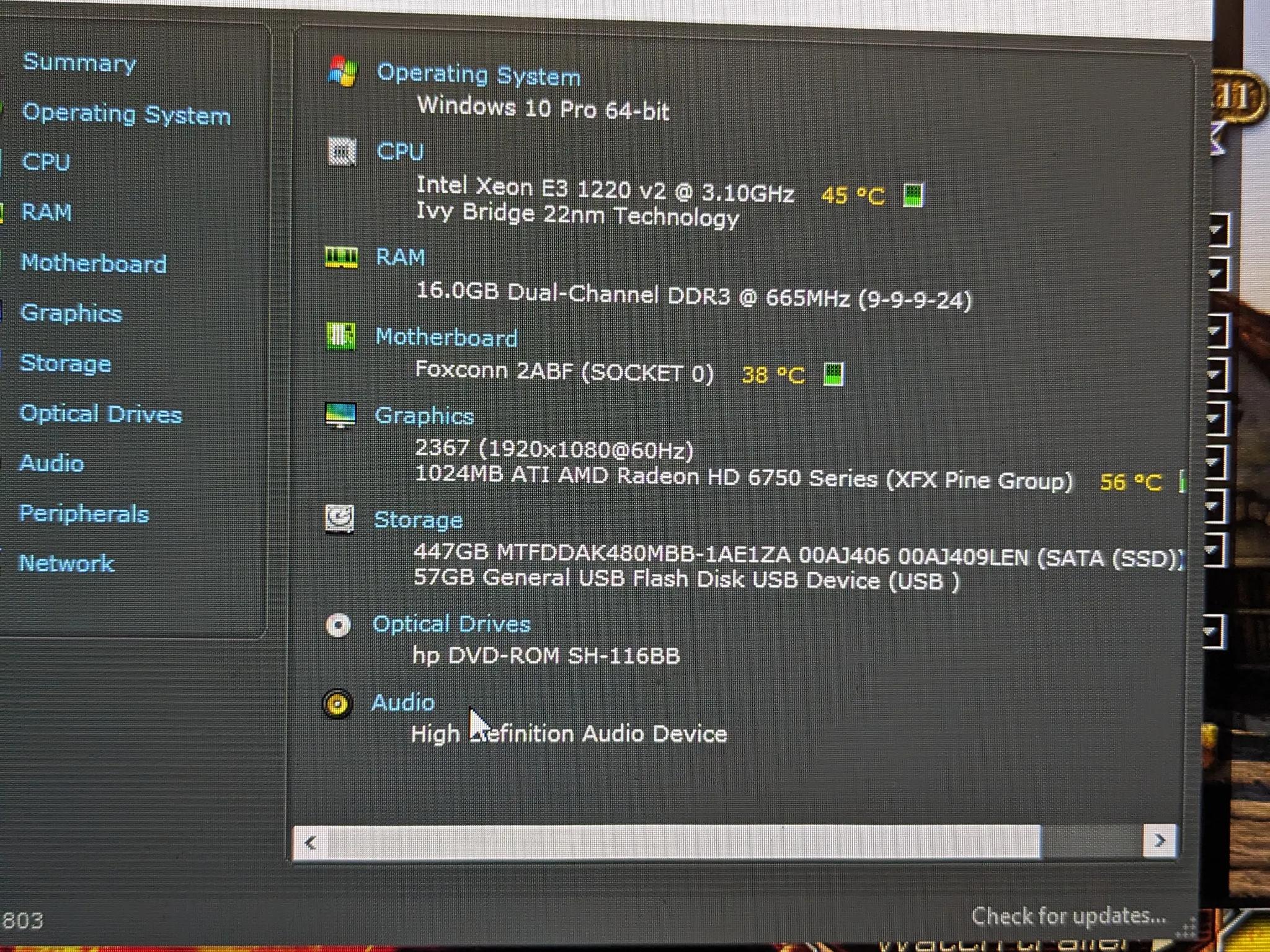Image resolution: width=1270 pixels, height=952 pixels.
Task: Open the Operating System heading link
Action: [x=479, y=75]
